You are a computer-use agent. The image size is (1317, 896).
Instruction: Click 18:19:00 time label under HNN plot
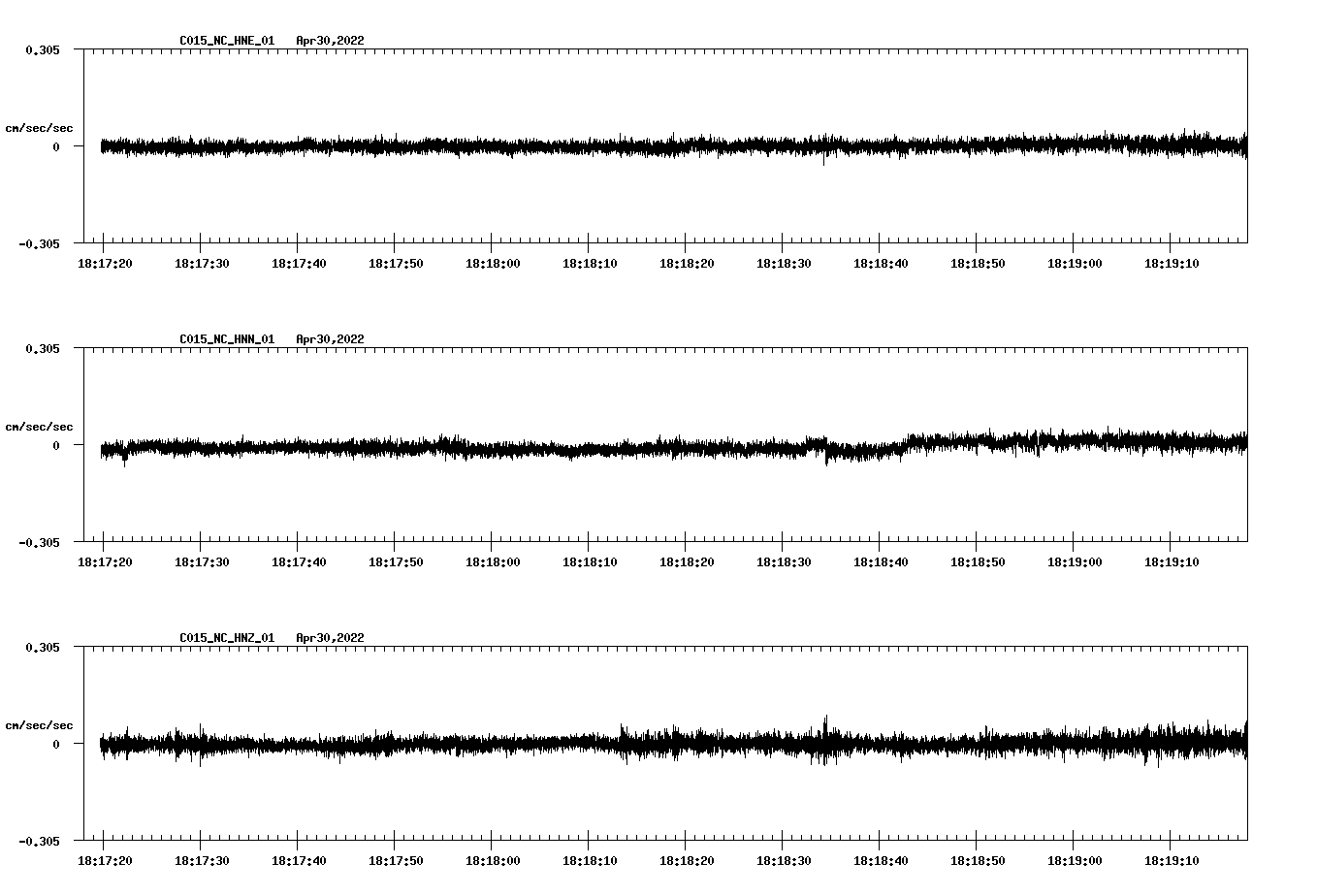click(1075, 562)
